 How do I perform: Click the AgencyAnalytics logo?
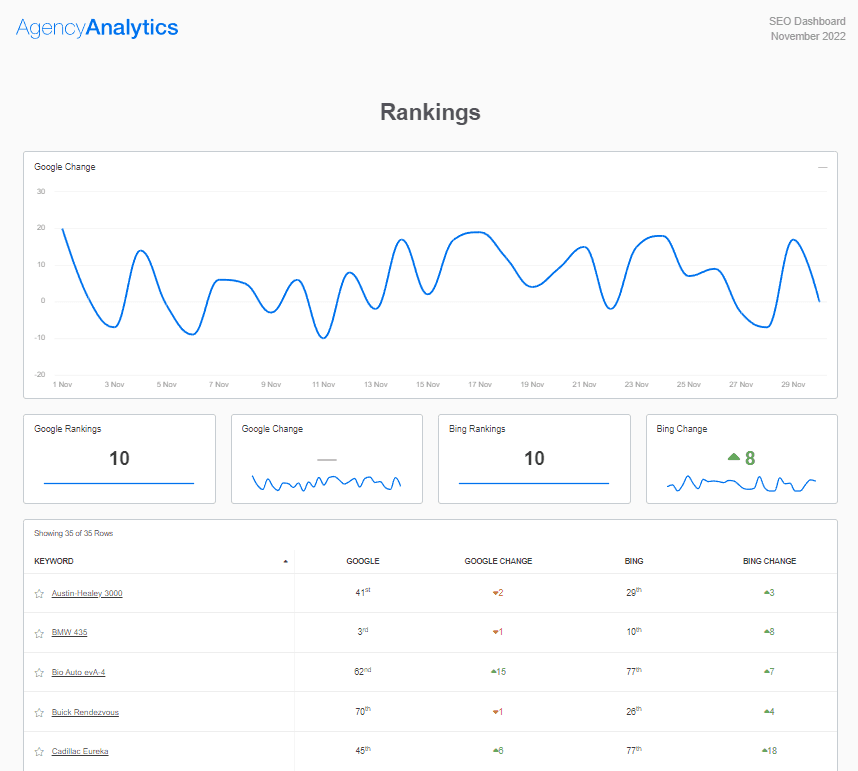(x=95, y=27)
